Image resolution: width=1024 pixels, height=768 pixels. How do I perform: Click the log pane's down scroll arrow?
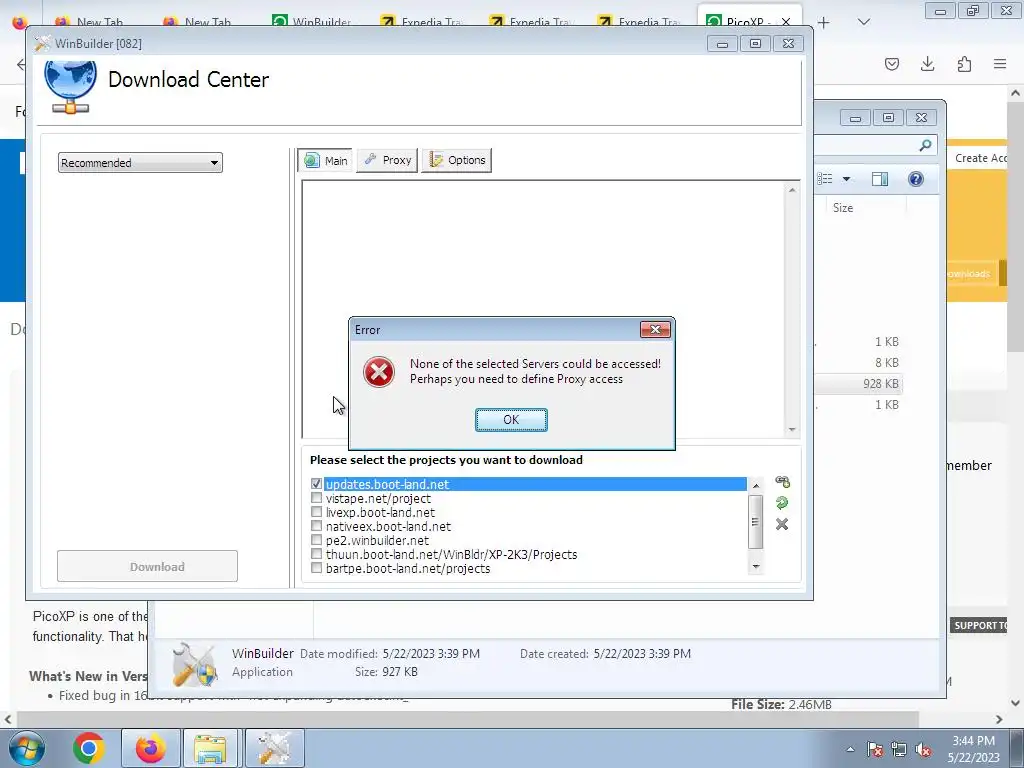click(792, 430)
